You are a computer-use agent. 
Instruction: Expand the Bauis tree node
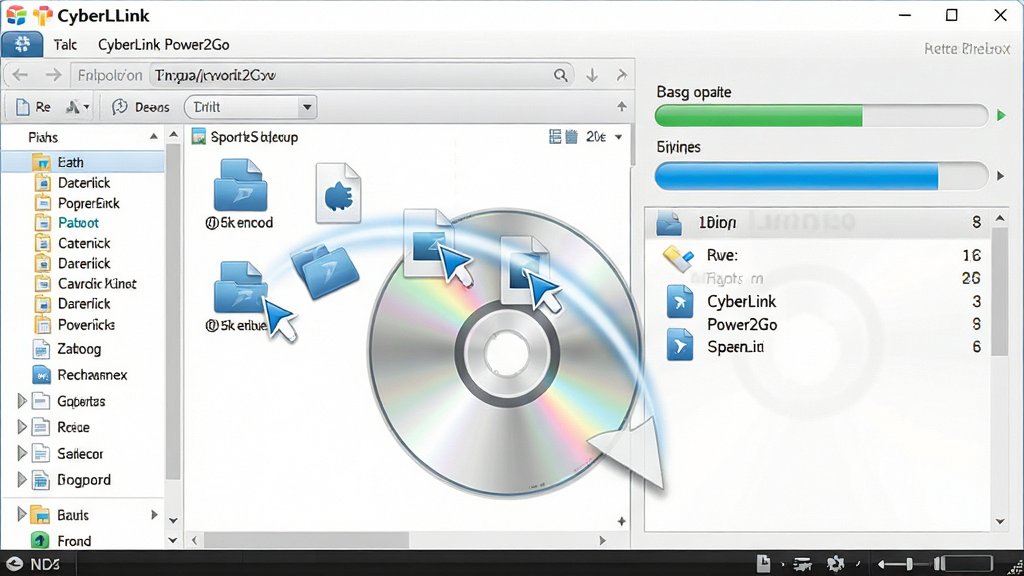pyautogui.click(x=22, y=514)
